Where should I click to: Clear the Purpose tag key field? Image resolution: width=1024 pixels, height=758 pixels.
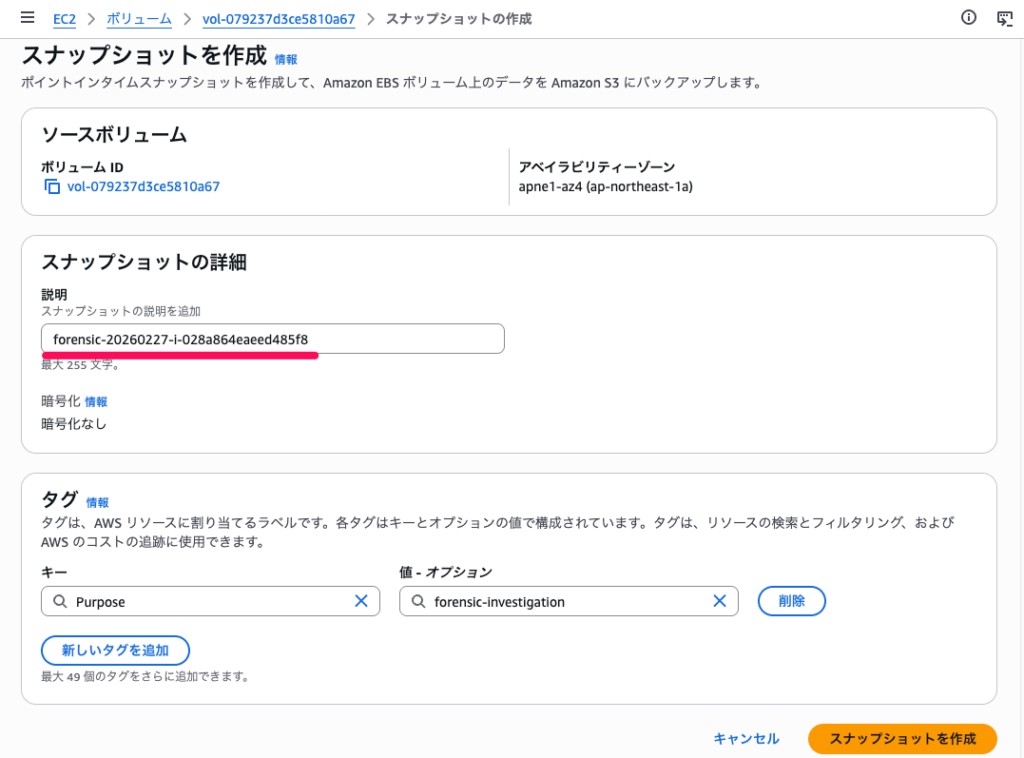(x=361, y=601)
